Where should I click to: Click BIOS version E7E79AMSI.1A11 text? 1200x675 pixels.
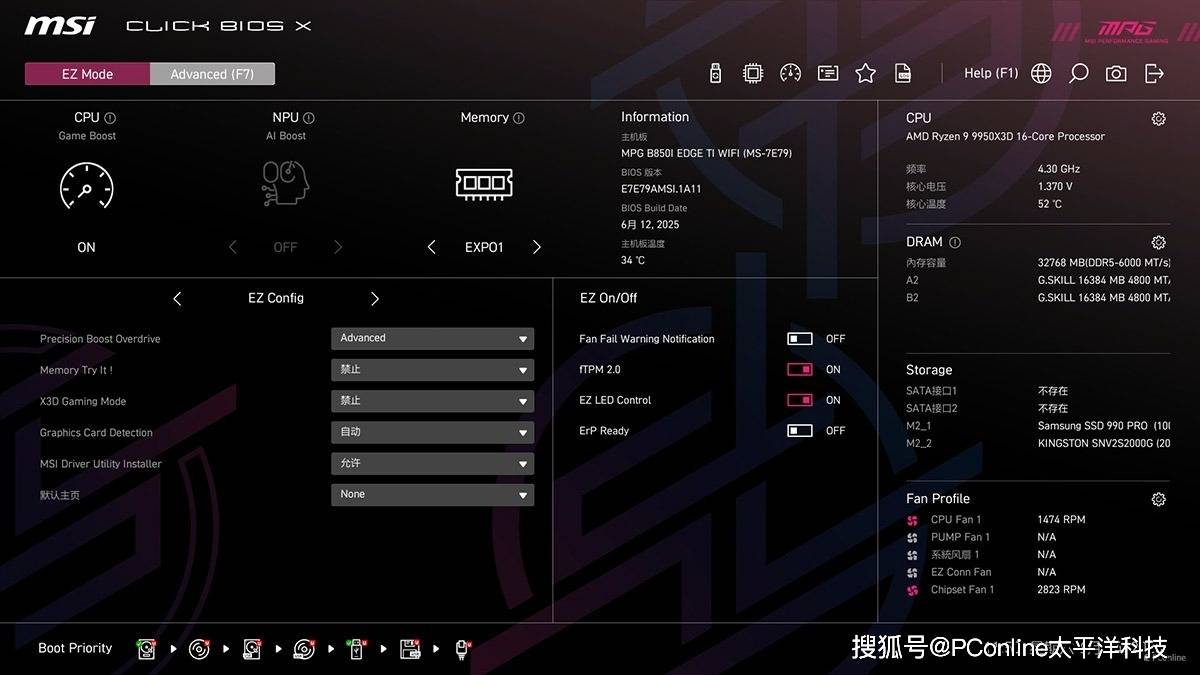661,189
